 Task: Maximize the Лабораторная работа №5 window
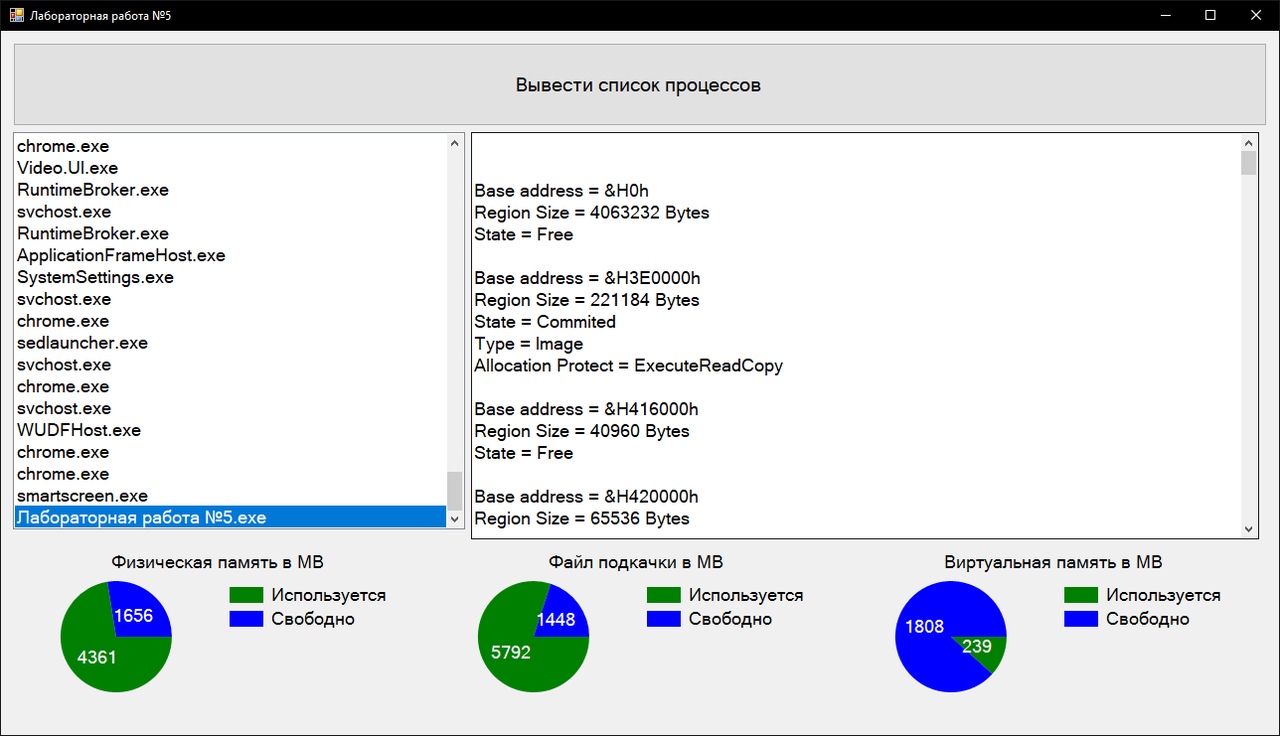click(x=1210, y=15)
